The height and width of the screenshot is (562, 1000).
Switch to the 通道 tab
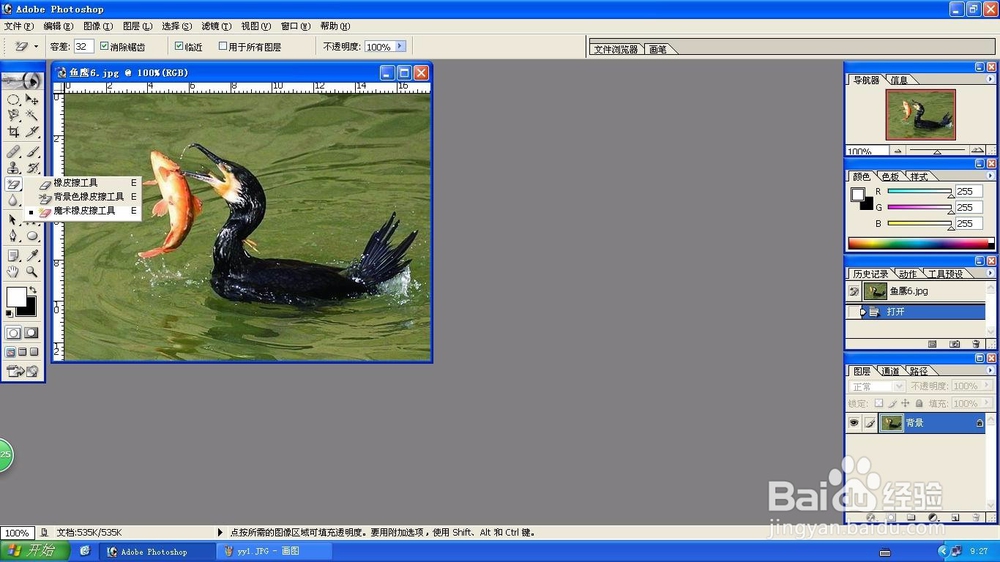point(890,371)
